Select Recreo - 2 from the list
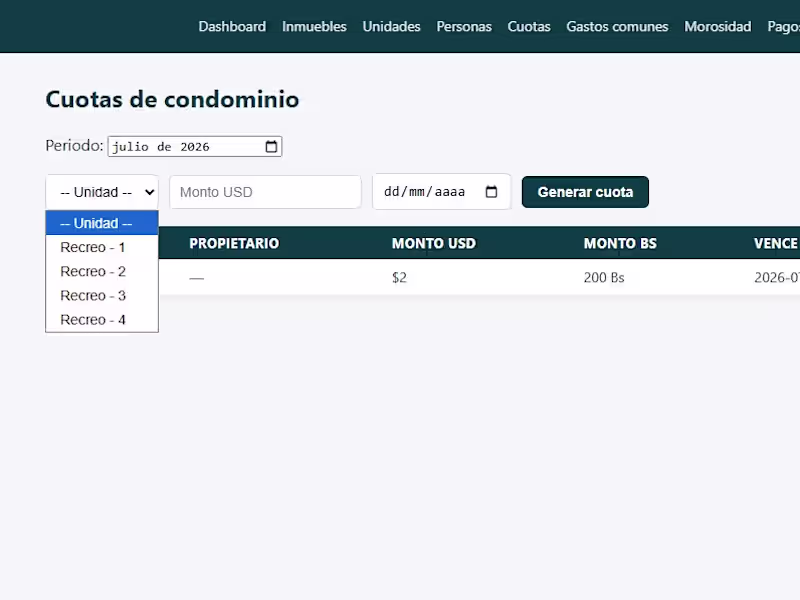 coord(102,271)
